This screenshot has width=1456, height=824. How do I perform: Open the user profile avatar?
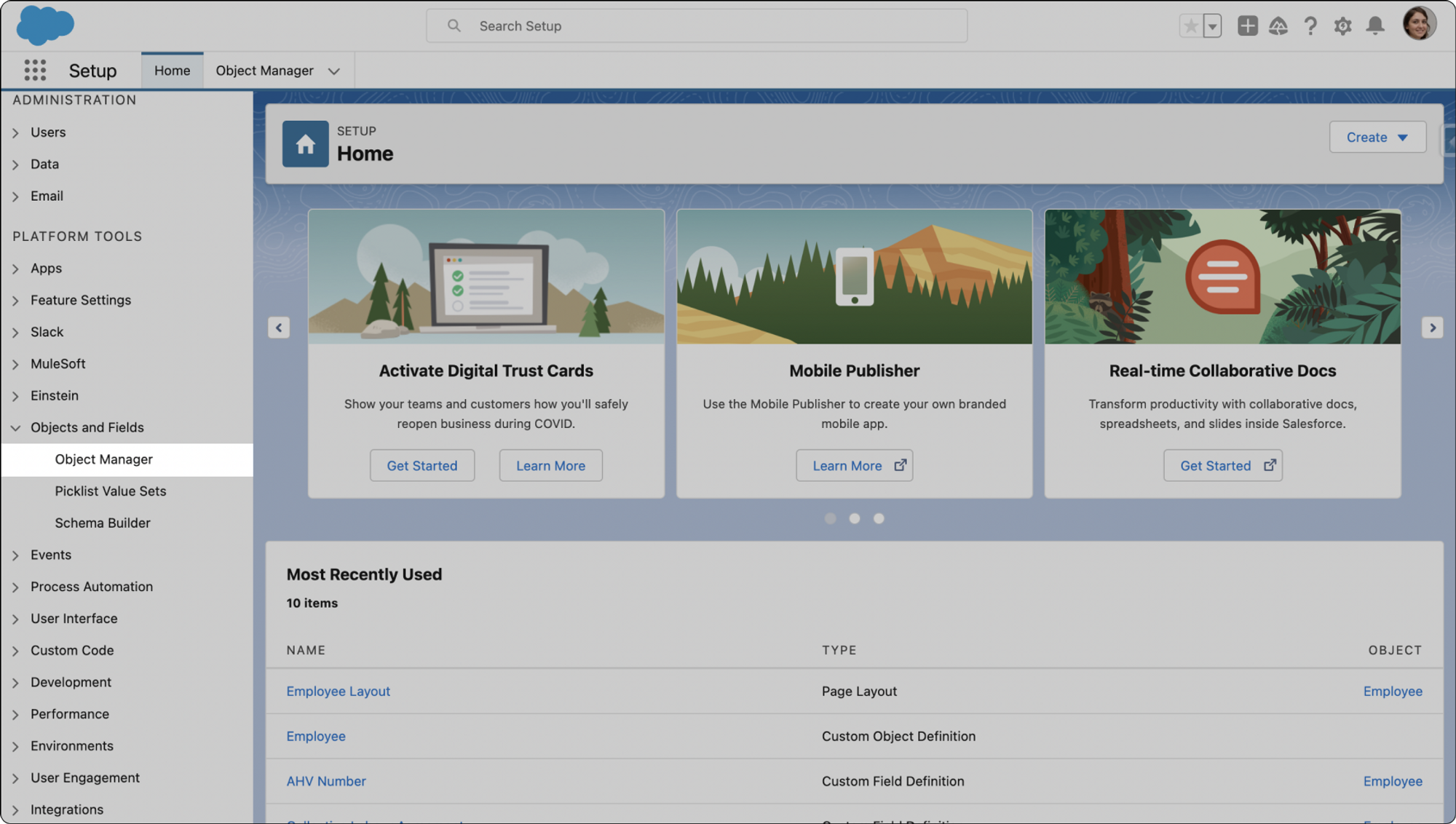(x=1418, y=24)
